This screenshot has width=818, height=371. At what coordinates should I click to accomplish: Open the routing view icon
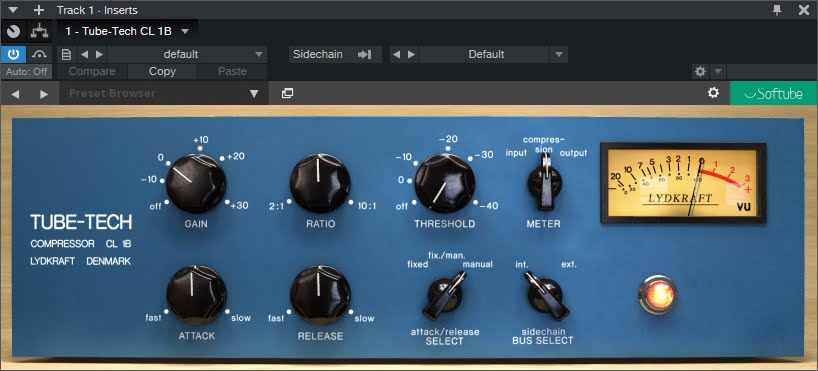39,31
